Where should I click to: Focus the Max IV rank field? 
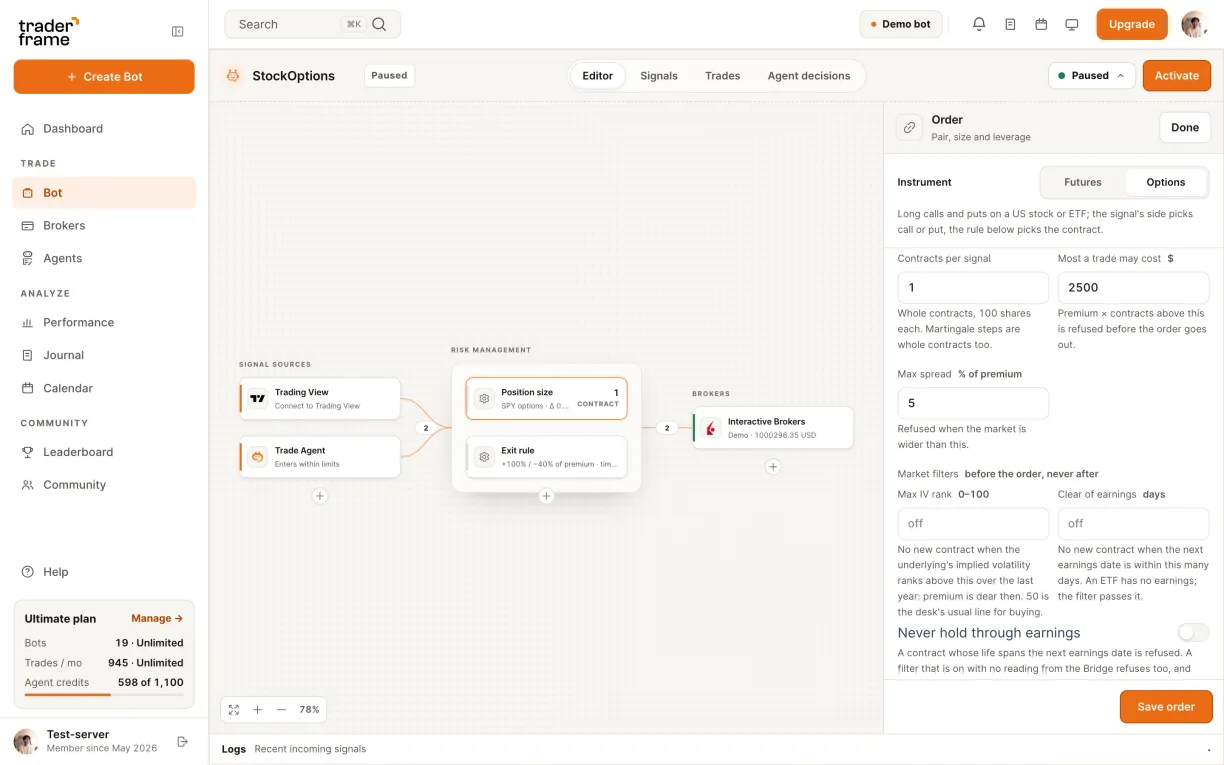click(973, 523)
